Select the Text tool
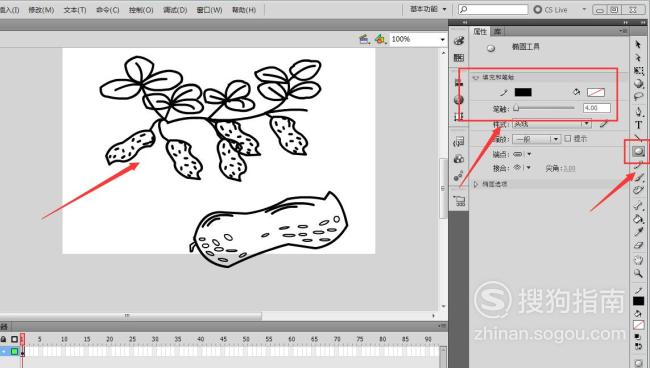The width and height of the screenshot is (650, 368). coord(638,125)
